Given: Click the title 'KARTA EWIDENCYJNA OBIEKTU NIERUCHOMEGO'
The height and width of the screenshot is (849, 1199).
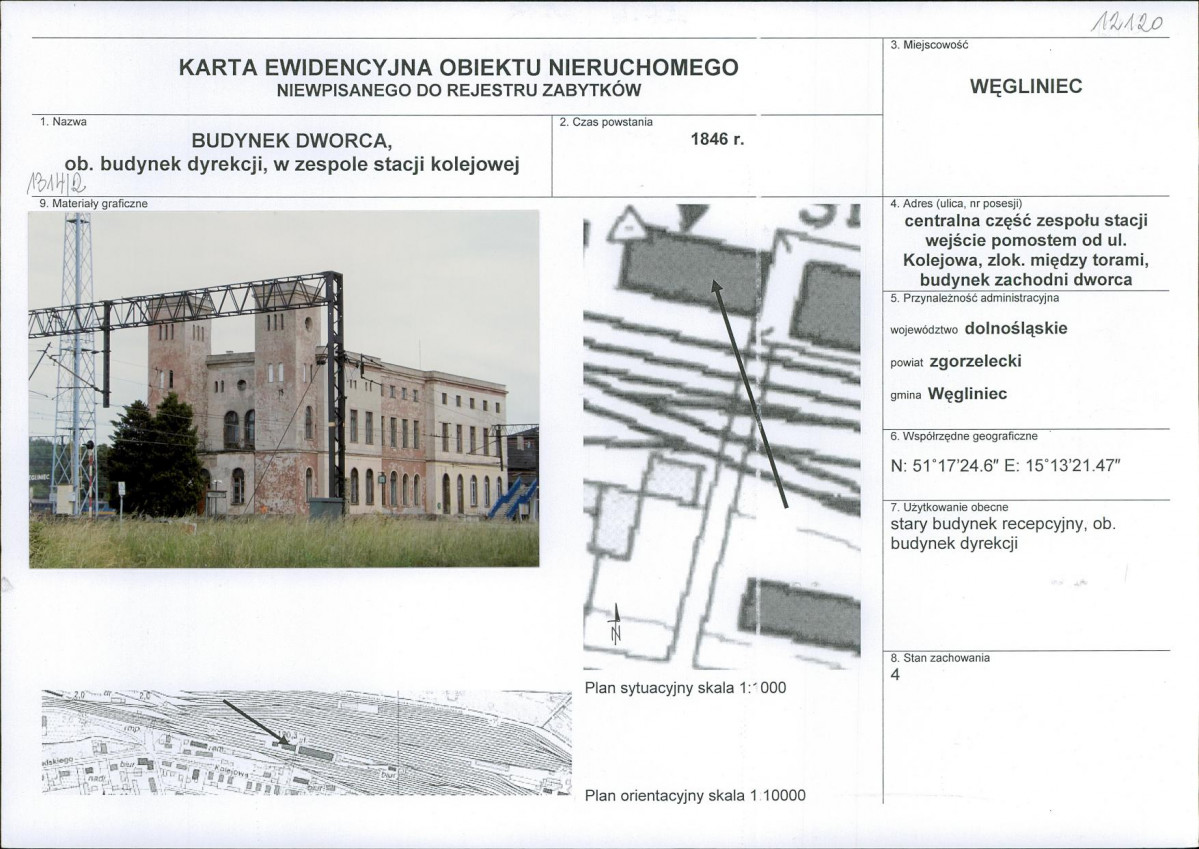Looking at the screenshot, I should coord(459,67).
